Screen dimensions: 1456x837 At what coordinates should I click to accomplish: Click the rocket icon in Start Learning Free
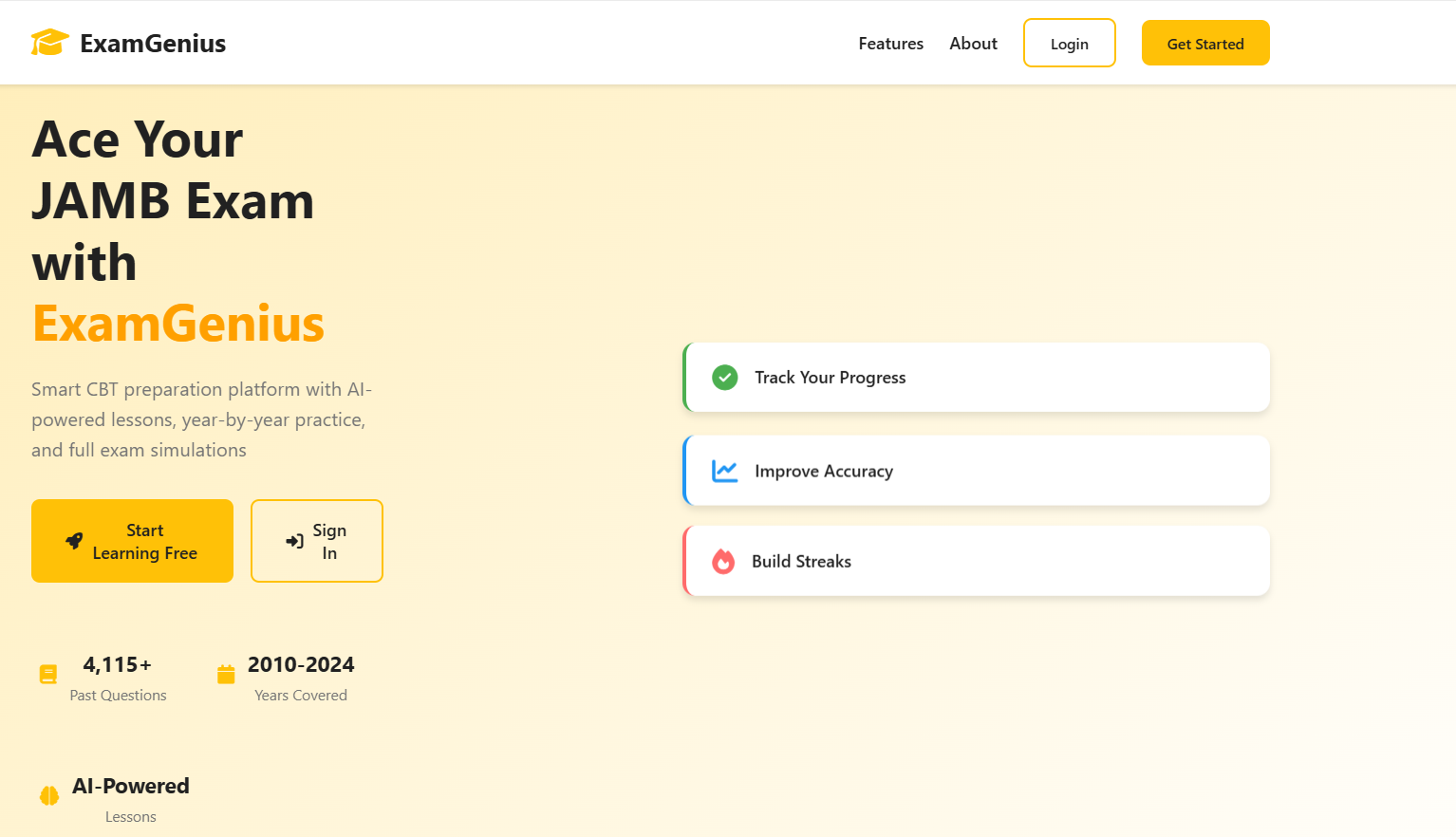pos(74,541)
